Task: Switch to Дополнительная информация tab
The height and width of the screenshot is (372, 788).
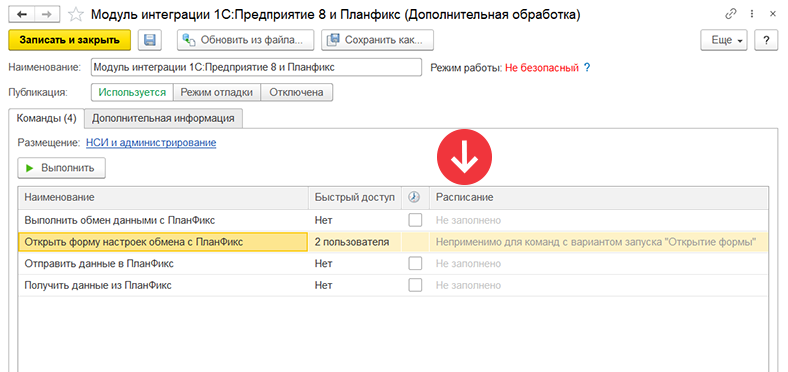Action: coord(163,119)
